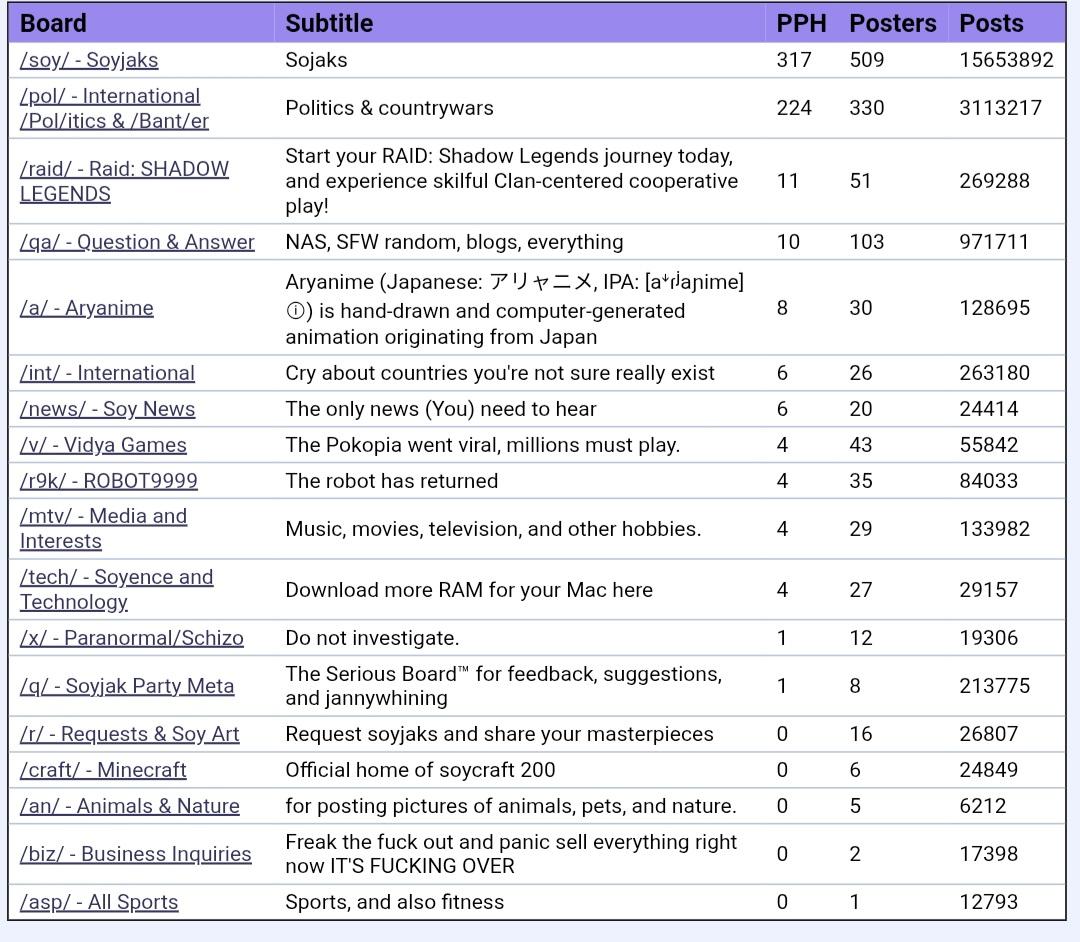Visit the /tech/ Soyence and Technology board
Screen dimensions: 1080x942
[116, 577]
